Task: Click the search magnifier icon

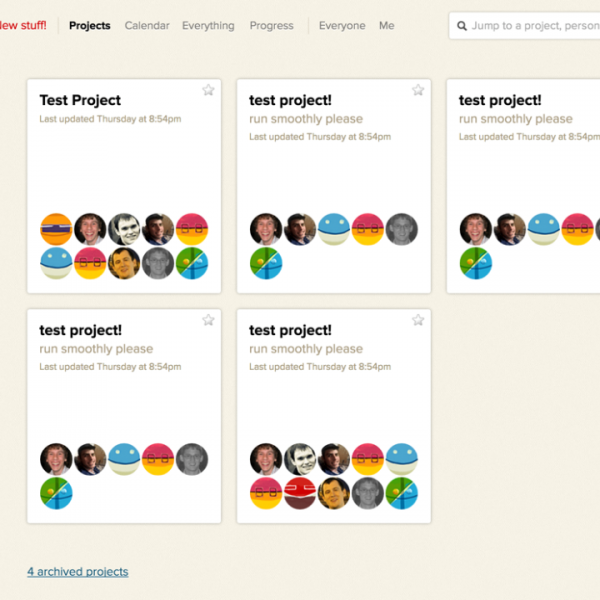Action: click(x=462, y=26)
